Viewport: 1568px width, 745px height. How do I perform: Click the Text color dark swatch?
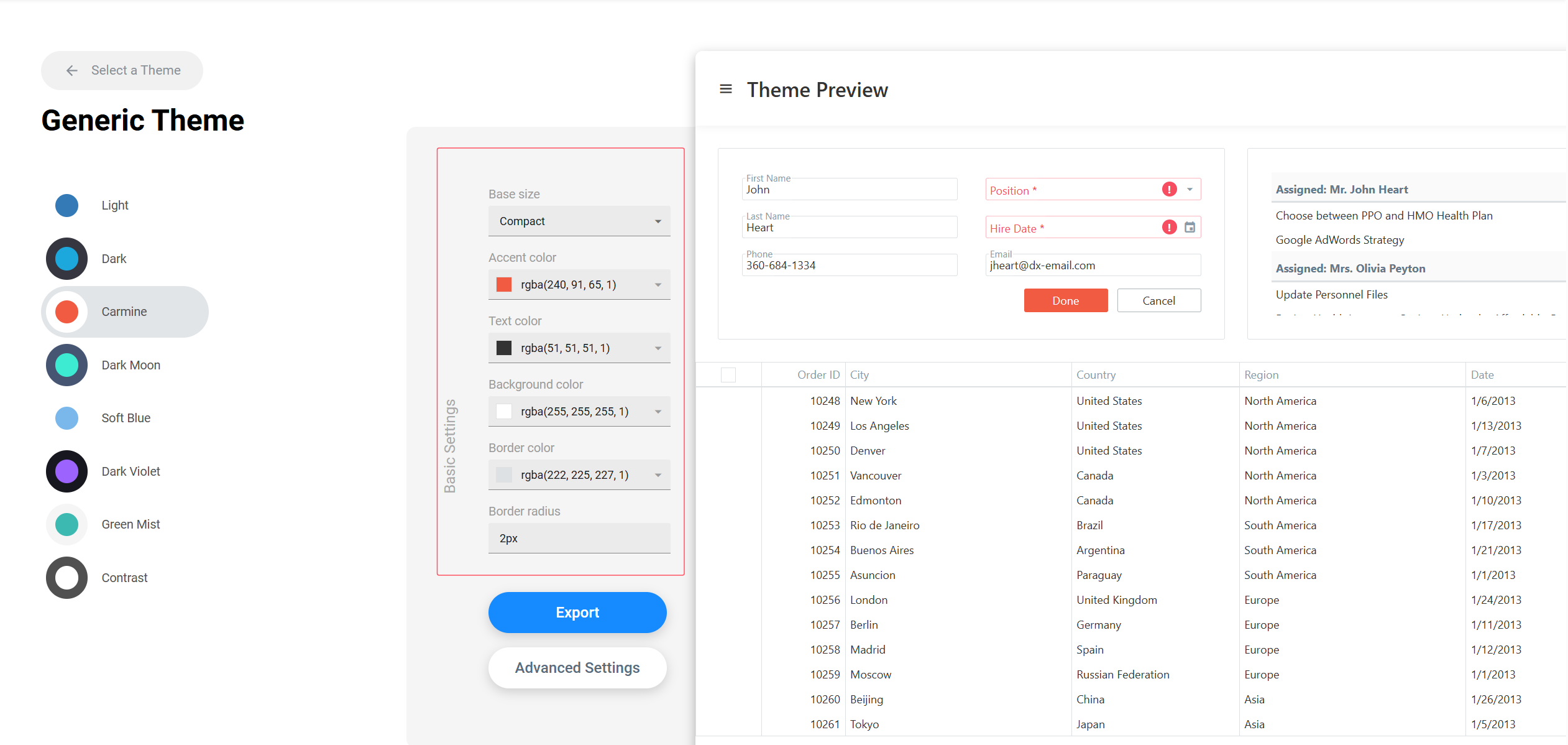(x=504, y=348)
